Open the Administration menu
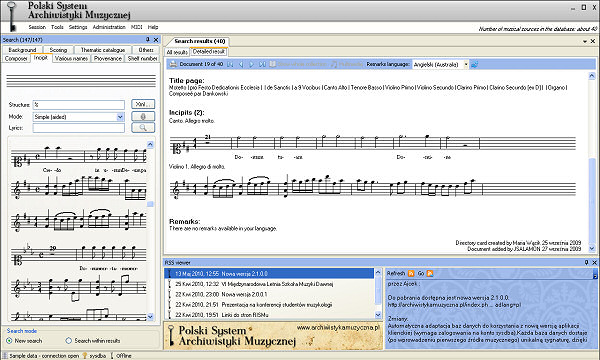The height and width of the screenshot is (360, 600). pos(109,27)
